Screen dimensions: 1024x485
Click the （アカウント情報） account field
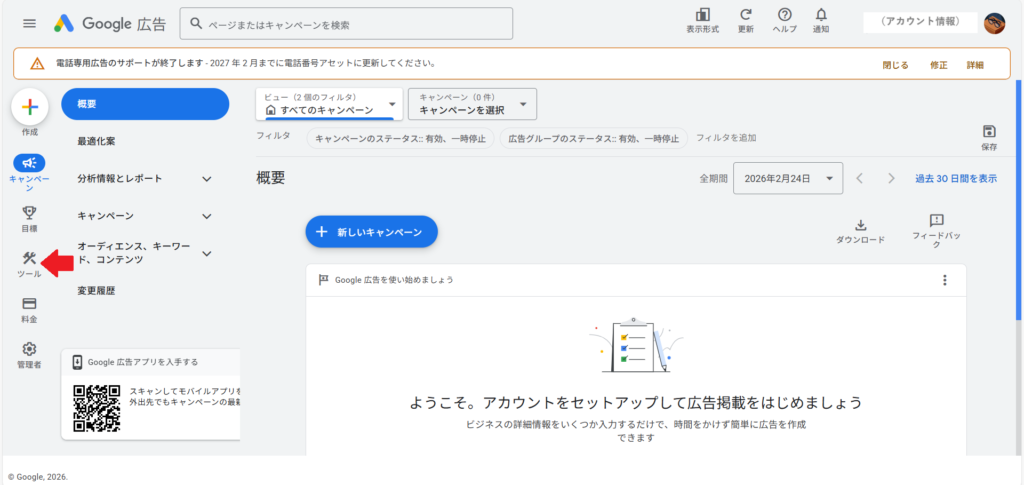(920, 22)
